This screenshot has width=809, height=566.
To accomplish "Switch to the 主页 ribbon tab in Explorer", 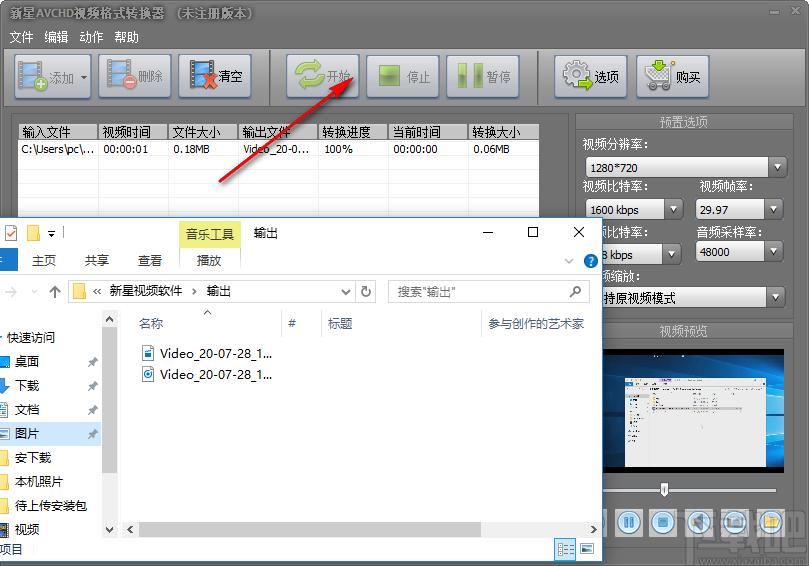I will 44,261.
